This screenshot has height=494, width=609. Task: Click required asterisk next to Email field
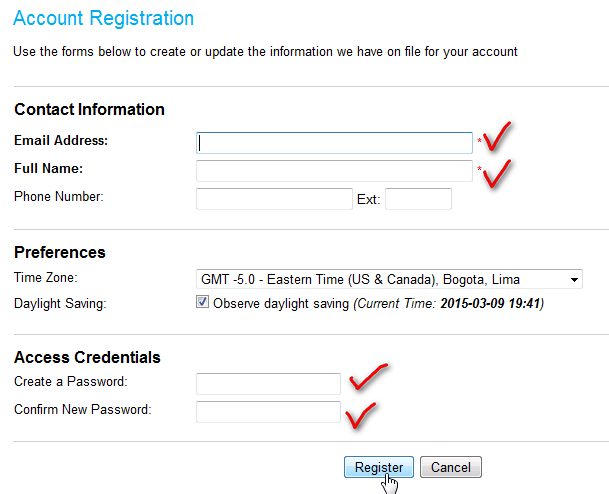479,141
